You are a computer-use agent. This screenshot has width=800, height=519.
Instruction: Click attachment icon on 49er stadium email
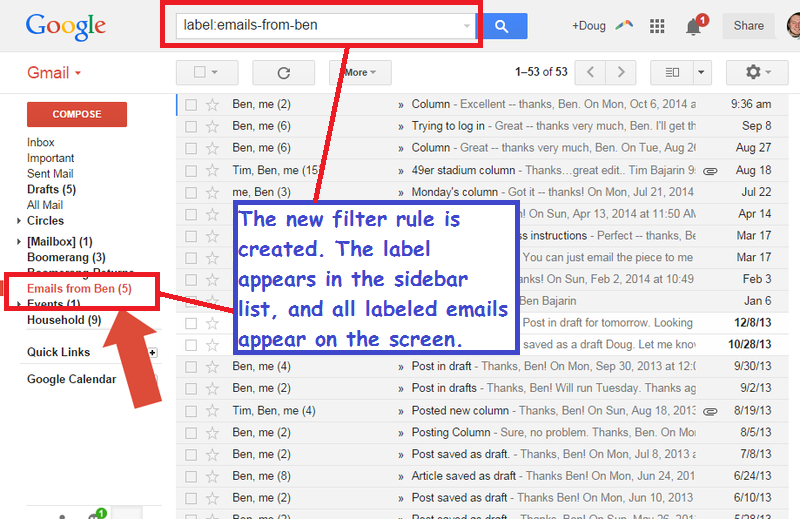pyautogui.click(x=710, y=171)
